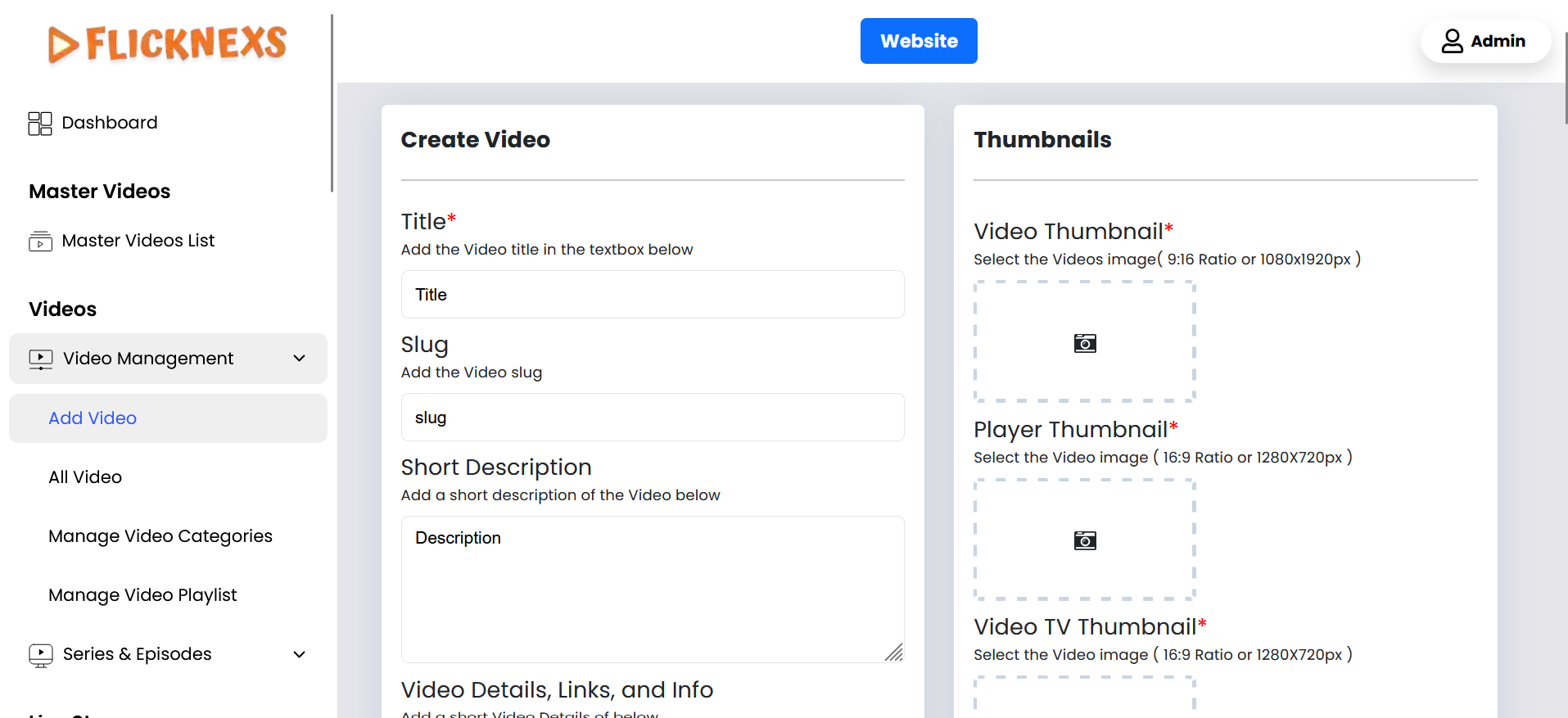Image resolution: width=1568 pixels, height=718 pixels.
Task: Click the Admin user profile icon
Action: (x=1452, y=41)
